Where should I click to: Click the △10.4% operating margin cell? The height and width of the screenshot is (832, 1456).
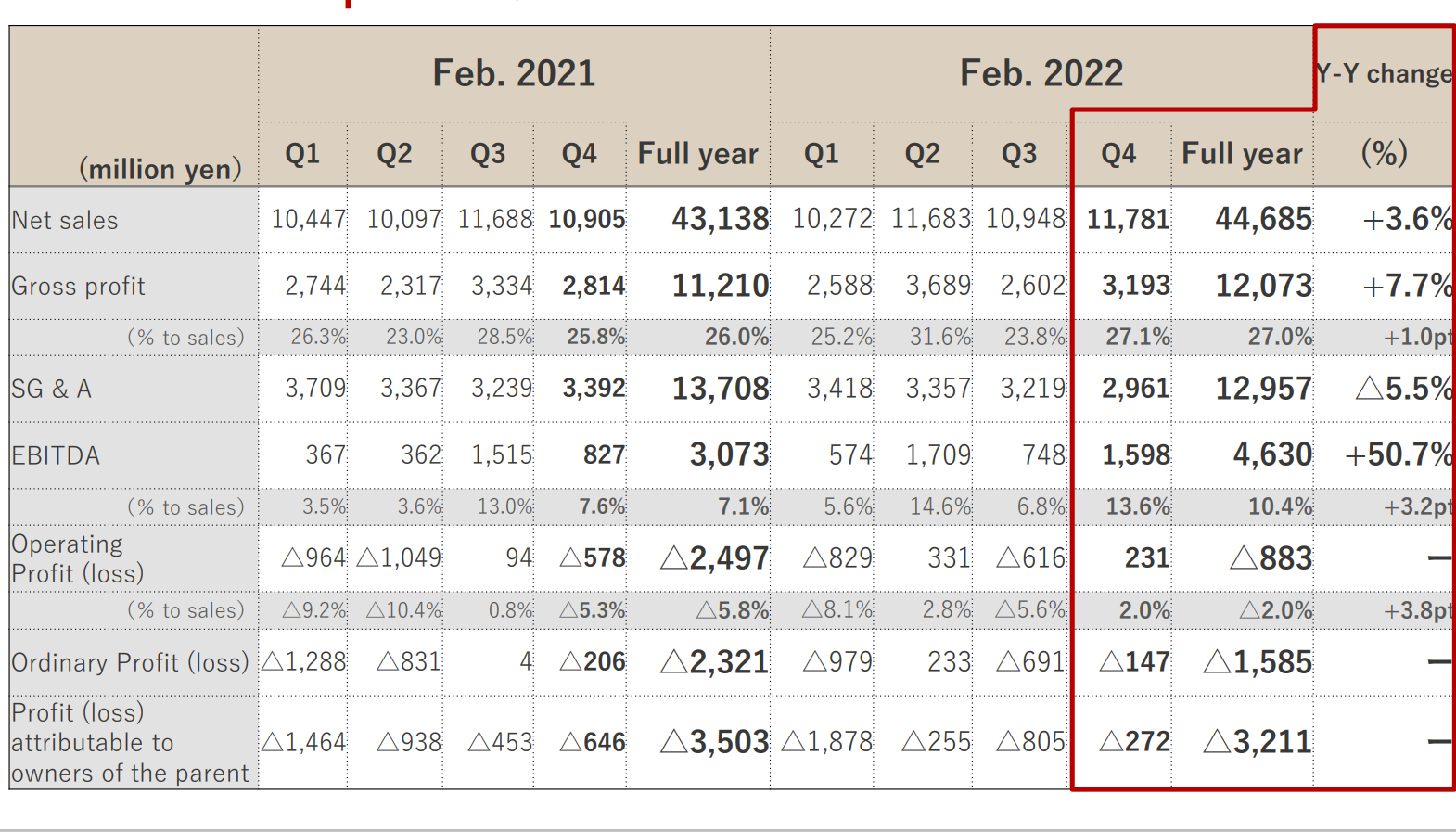(403, 611)
